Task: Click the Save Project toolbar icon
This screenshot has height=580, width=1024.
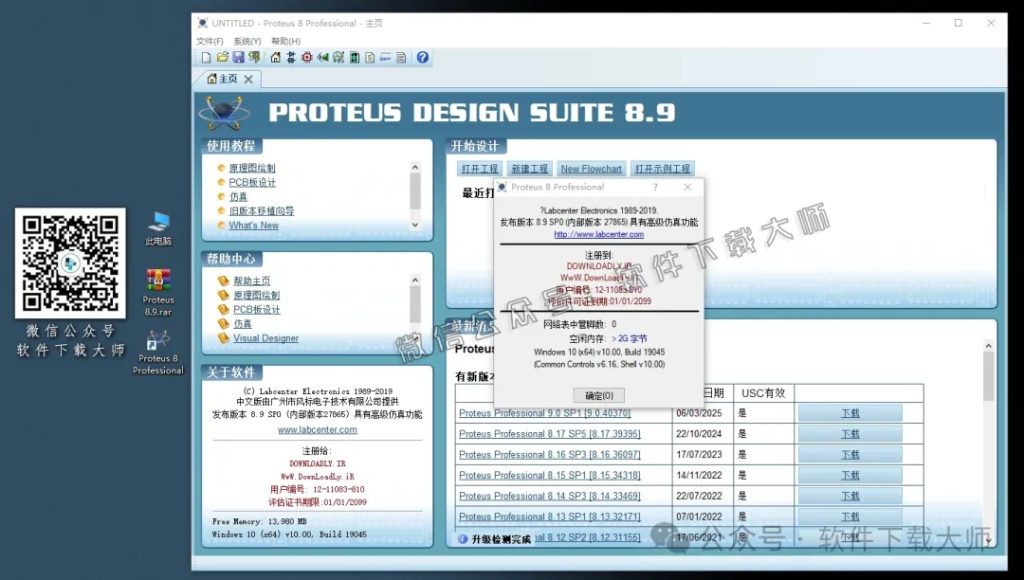Action: (239, 57)
